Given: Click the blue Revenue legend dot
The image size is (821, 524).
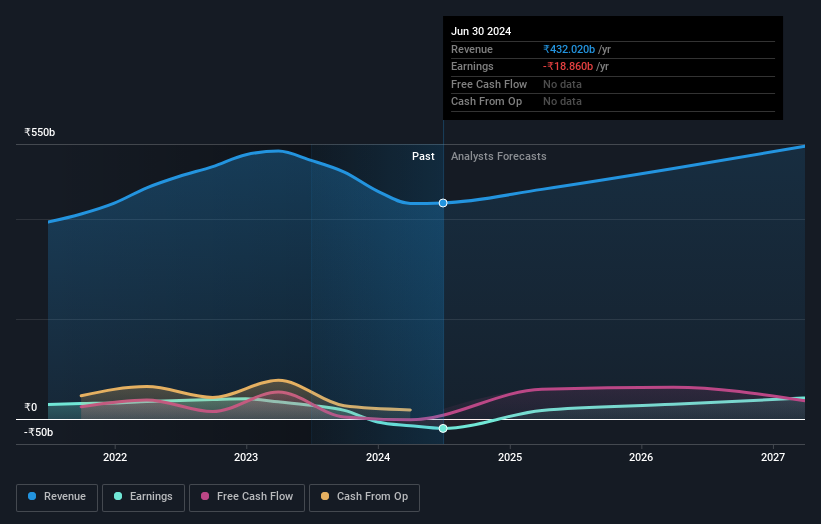Looking at the screenshot, I should (32, 496).
